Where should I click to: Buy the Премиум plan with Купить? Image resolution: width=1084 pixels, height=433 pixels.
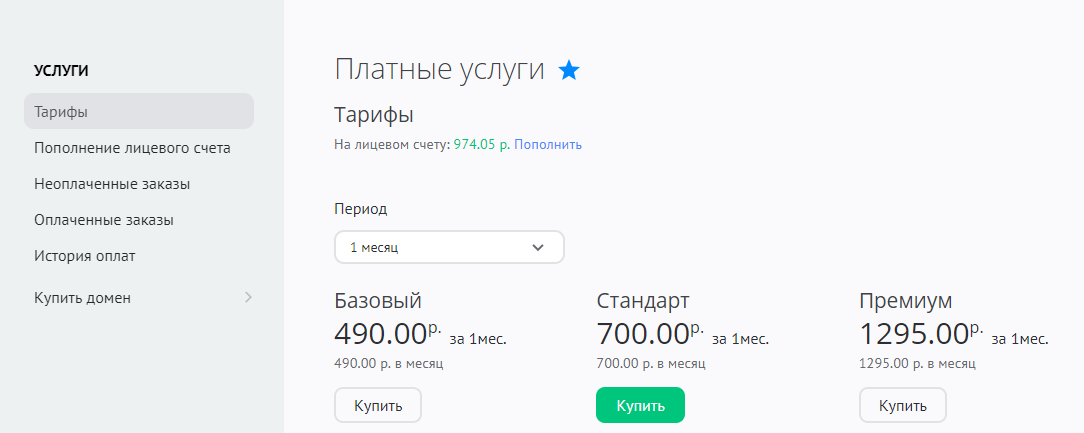point(902,406)
